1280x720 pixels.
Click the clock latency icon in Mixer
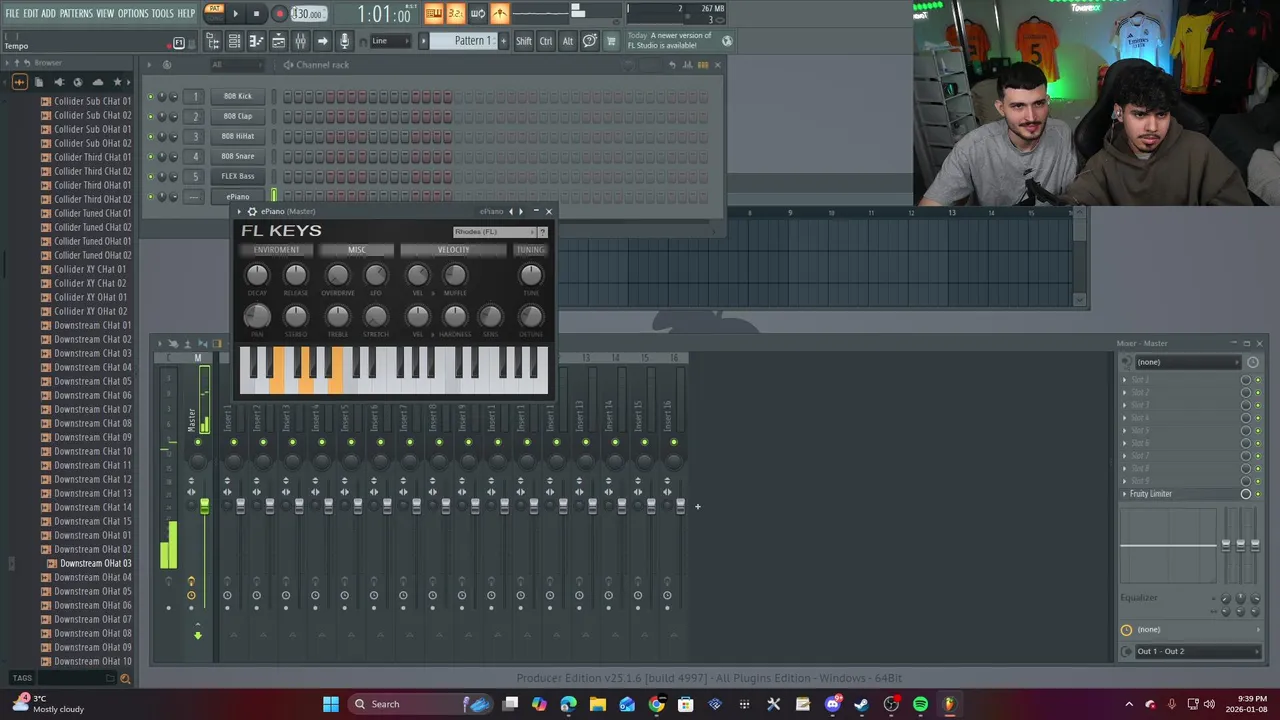click(1253, 362)
